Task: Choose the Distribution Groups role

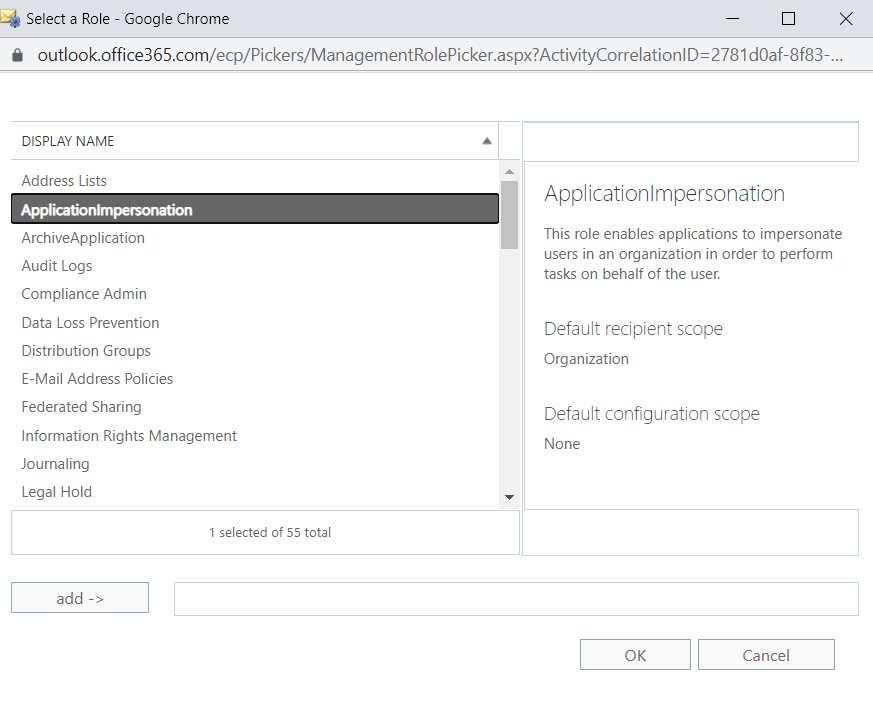Action: 86,351
